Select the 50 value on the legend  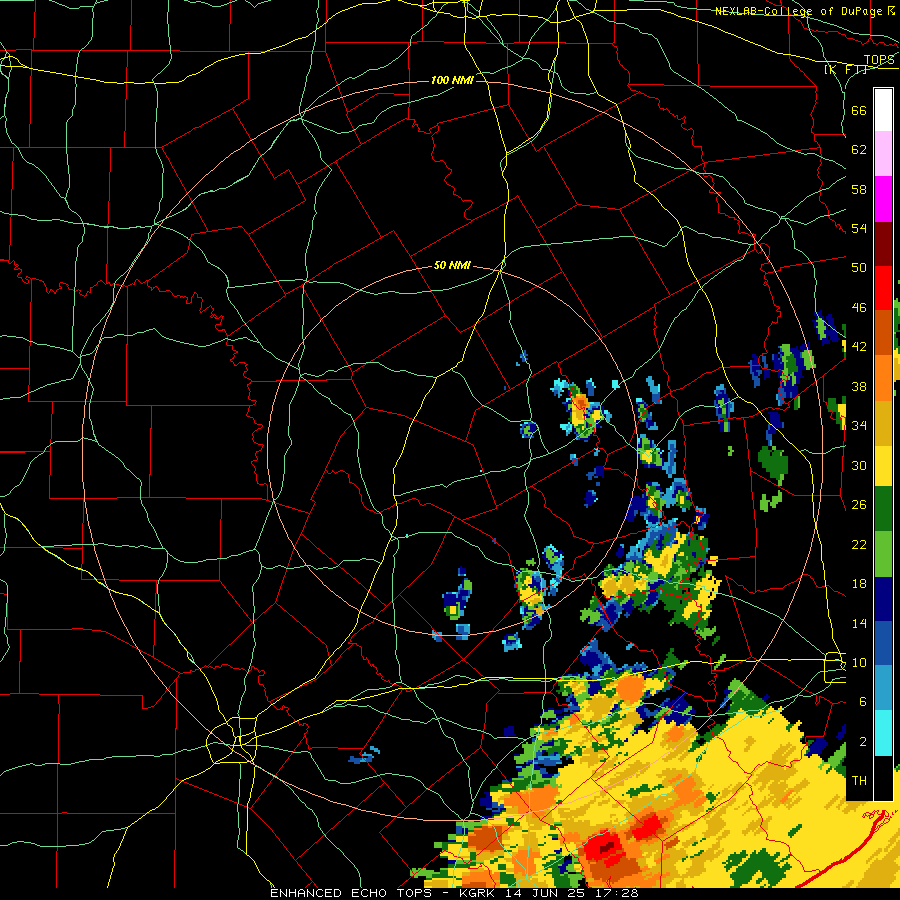tap(859, 267)
